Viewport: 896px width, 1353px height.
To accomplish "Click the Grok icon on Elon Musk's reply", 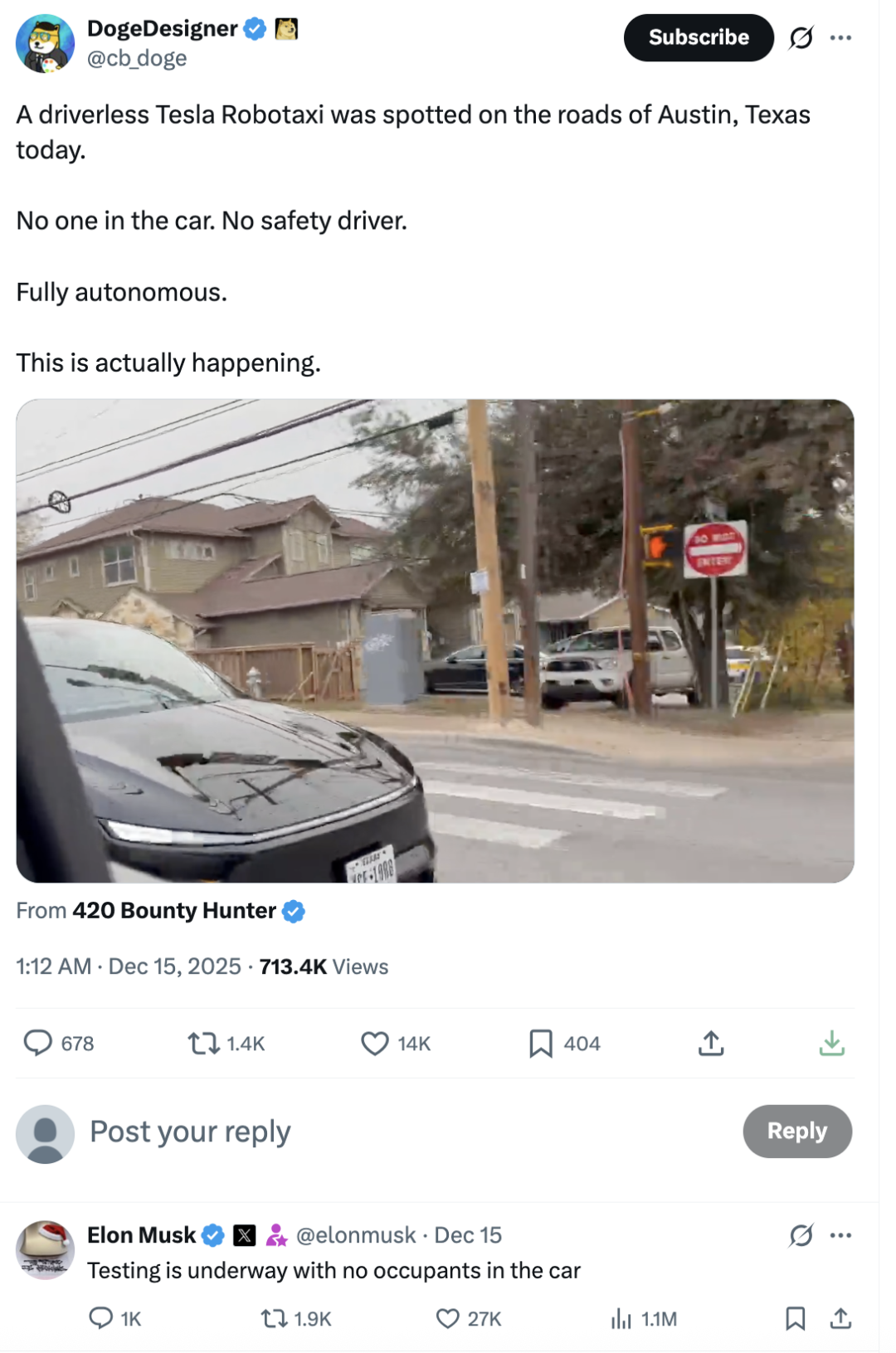I will (x=801, y=1235).
